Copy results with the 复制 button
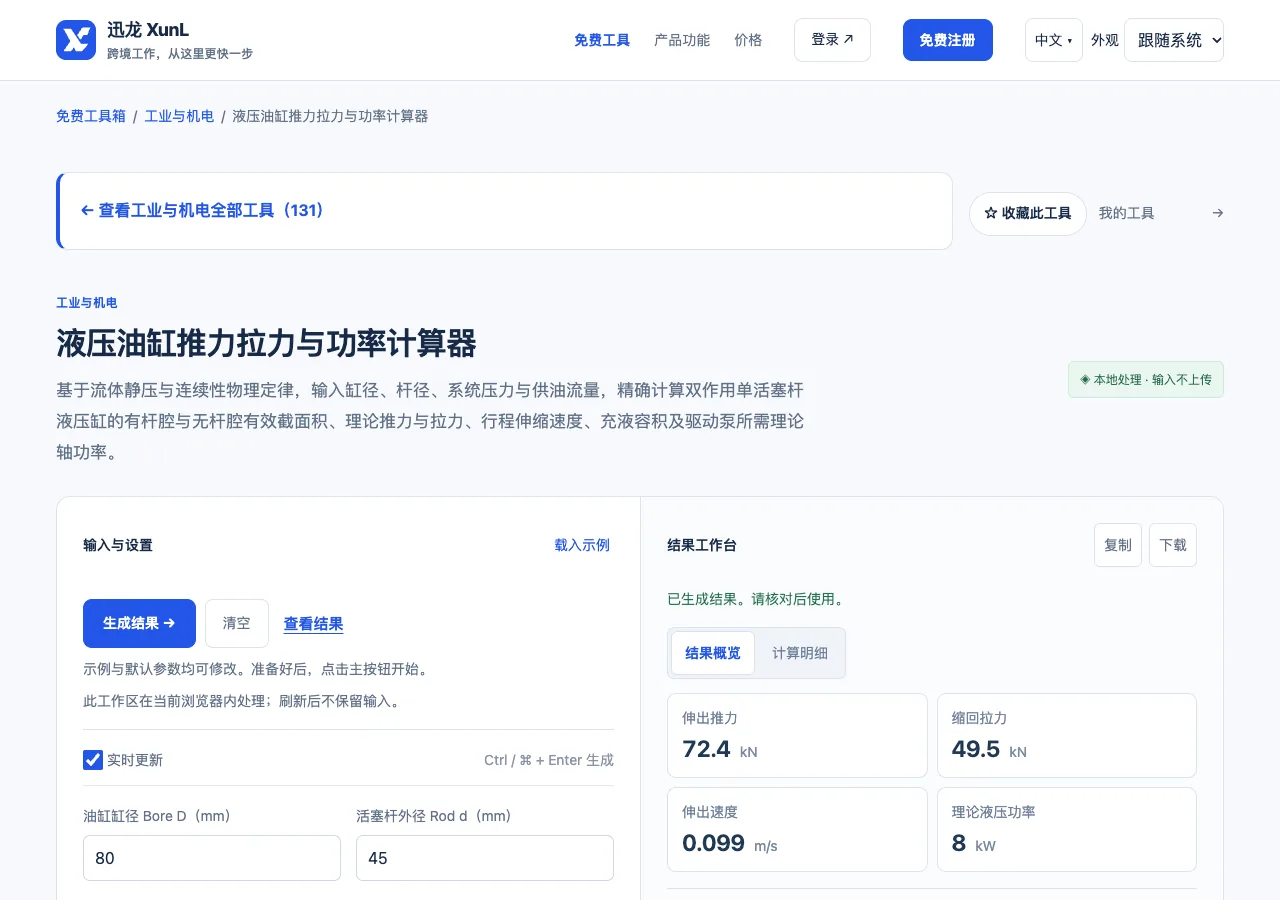The image size is (1280, 900). click(x=1118, y=545)
